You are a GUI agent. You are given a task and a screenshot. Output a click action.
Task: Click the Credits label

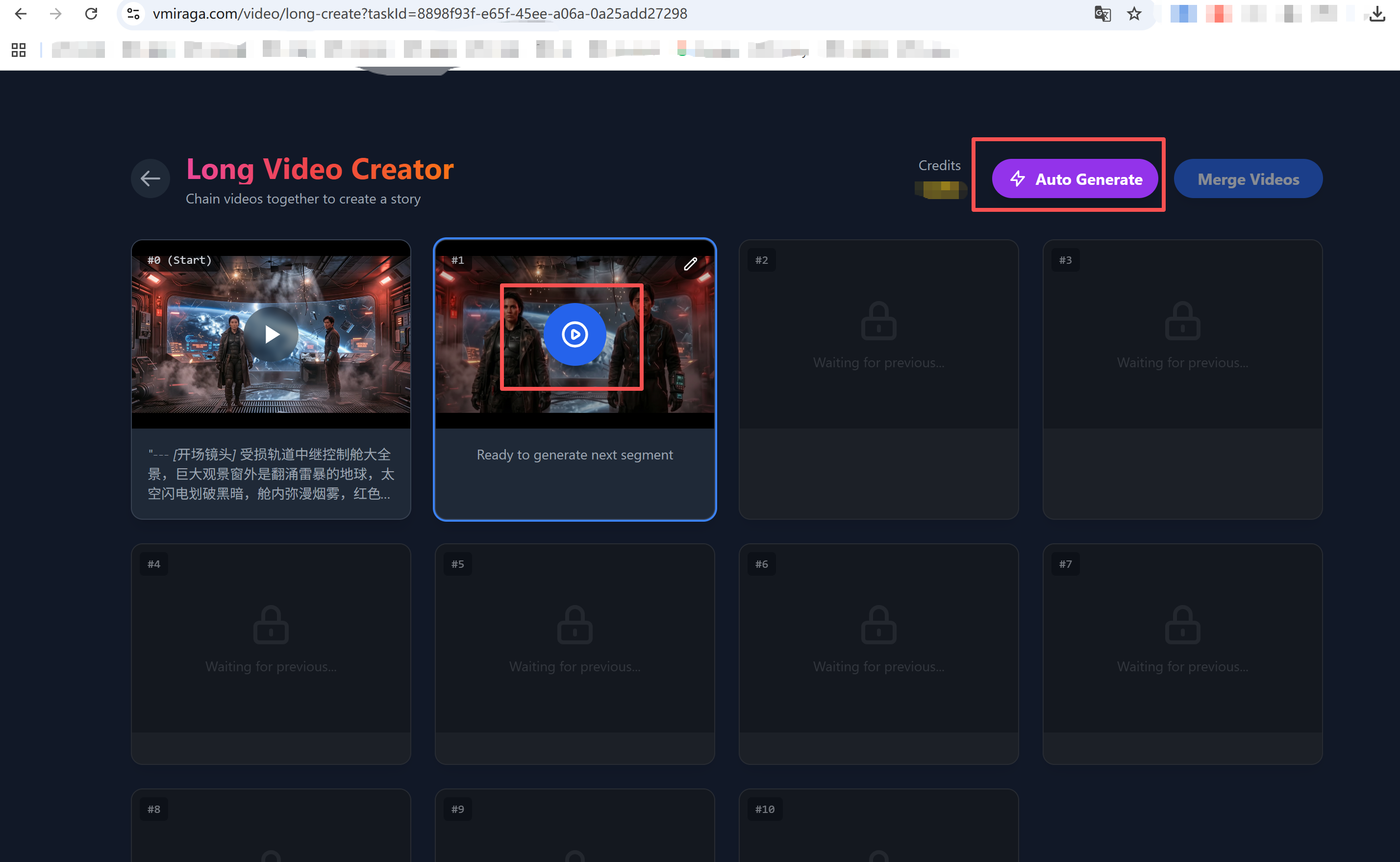939,165
